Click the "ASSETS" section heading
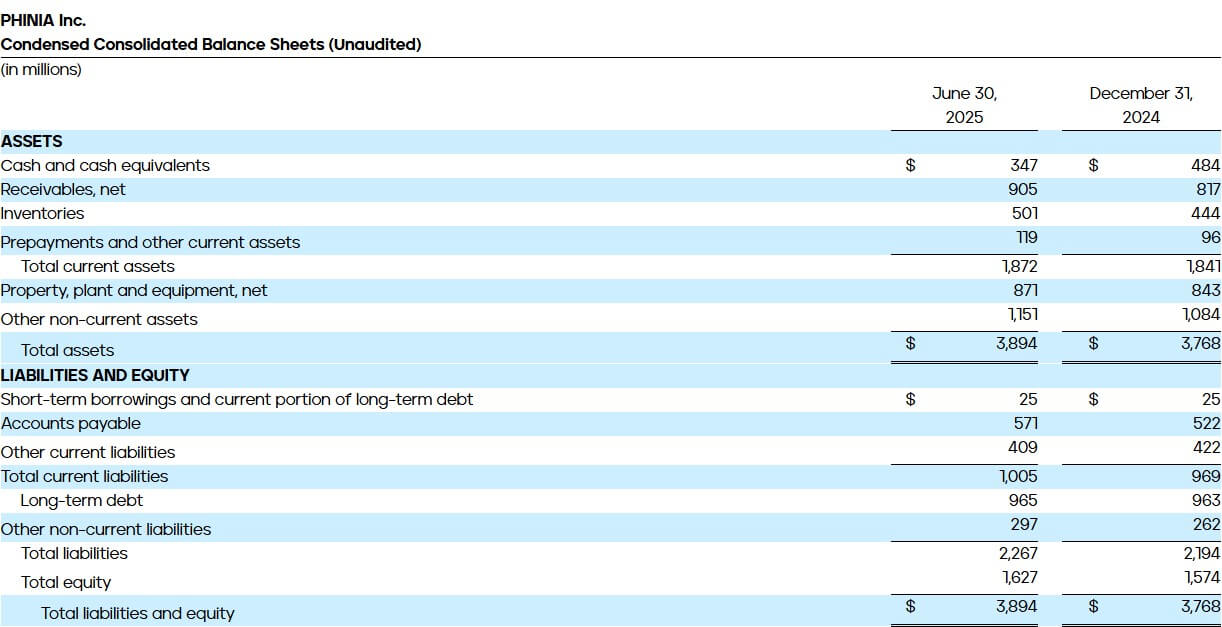1222x627 pixels. [x=32, y=142]
